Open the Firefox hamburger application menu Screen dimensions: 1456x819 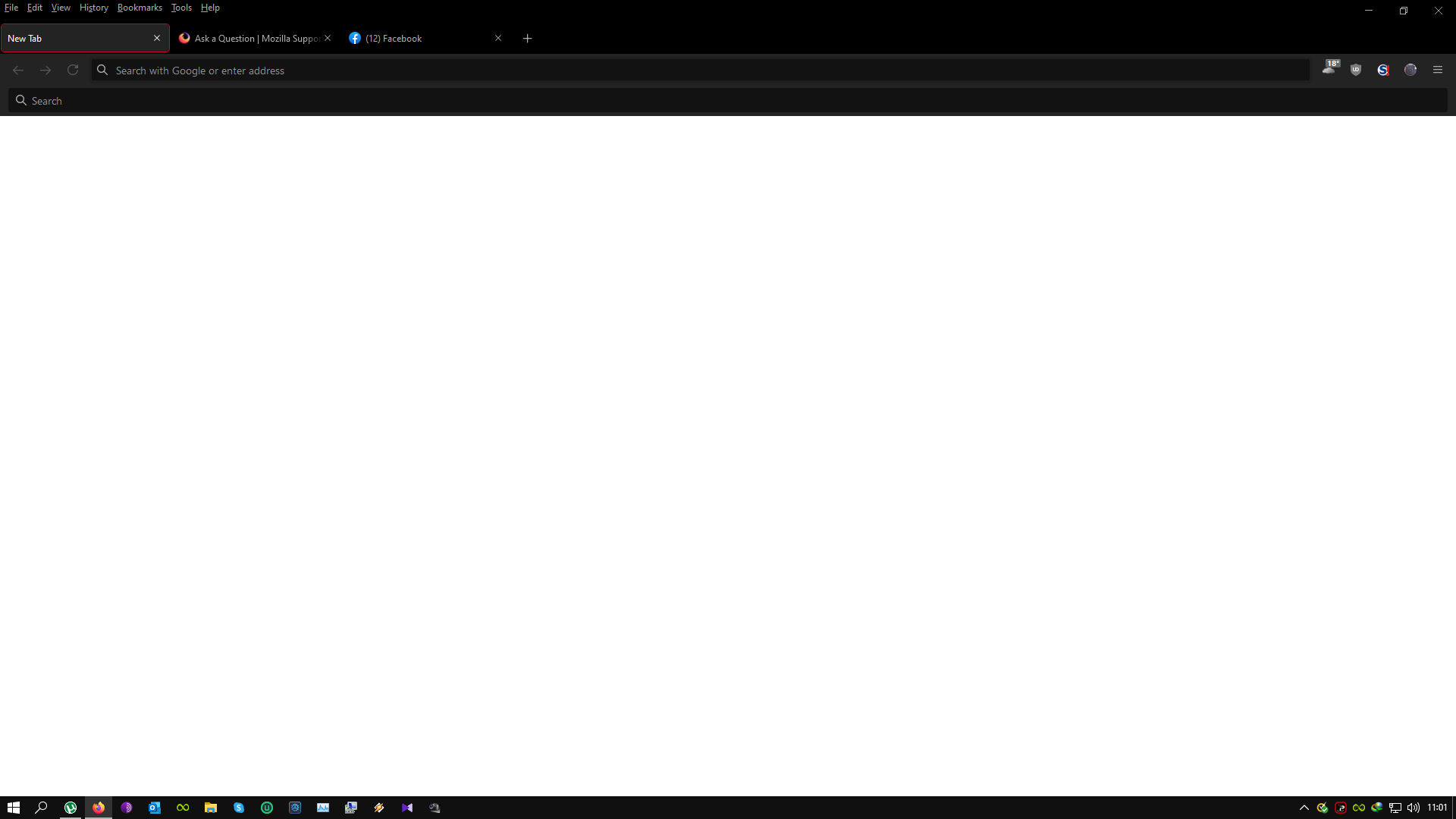(1438, 70)
